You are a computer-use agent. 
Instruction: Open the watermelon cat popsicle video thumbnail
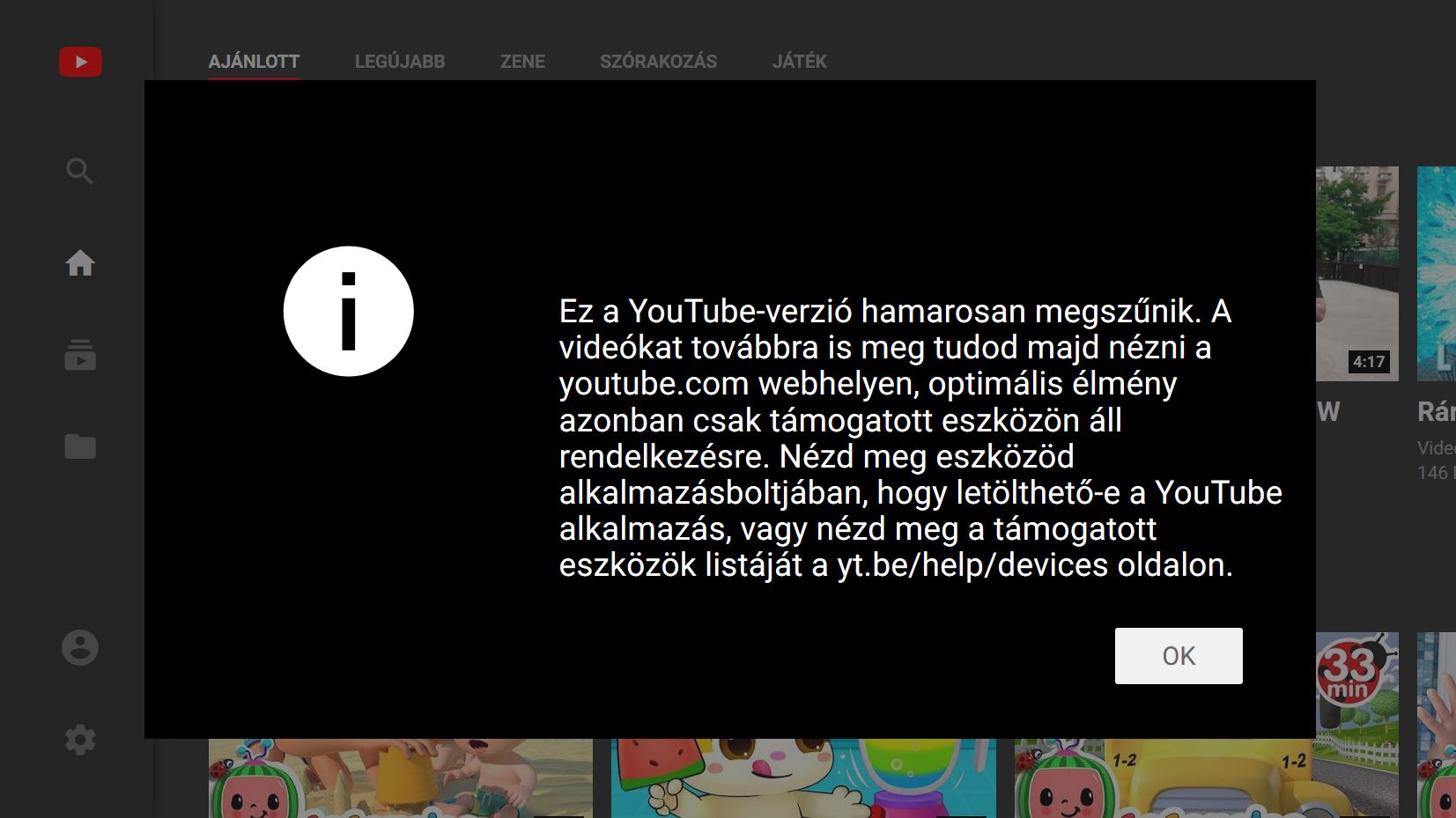coord(803,778)
